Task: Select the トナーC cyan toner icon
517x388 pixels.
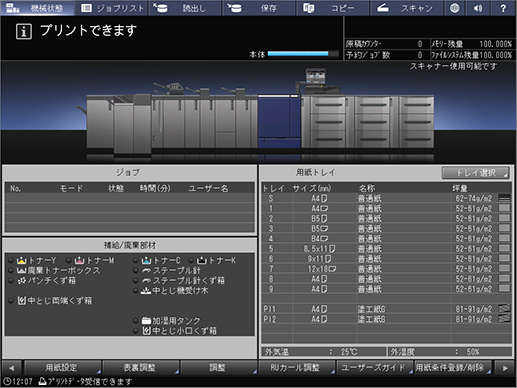Action: tap(147, 260)
